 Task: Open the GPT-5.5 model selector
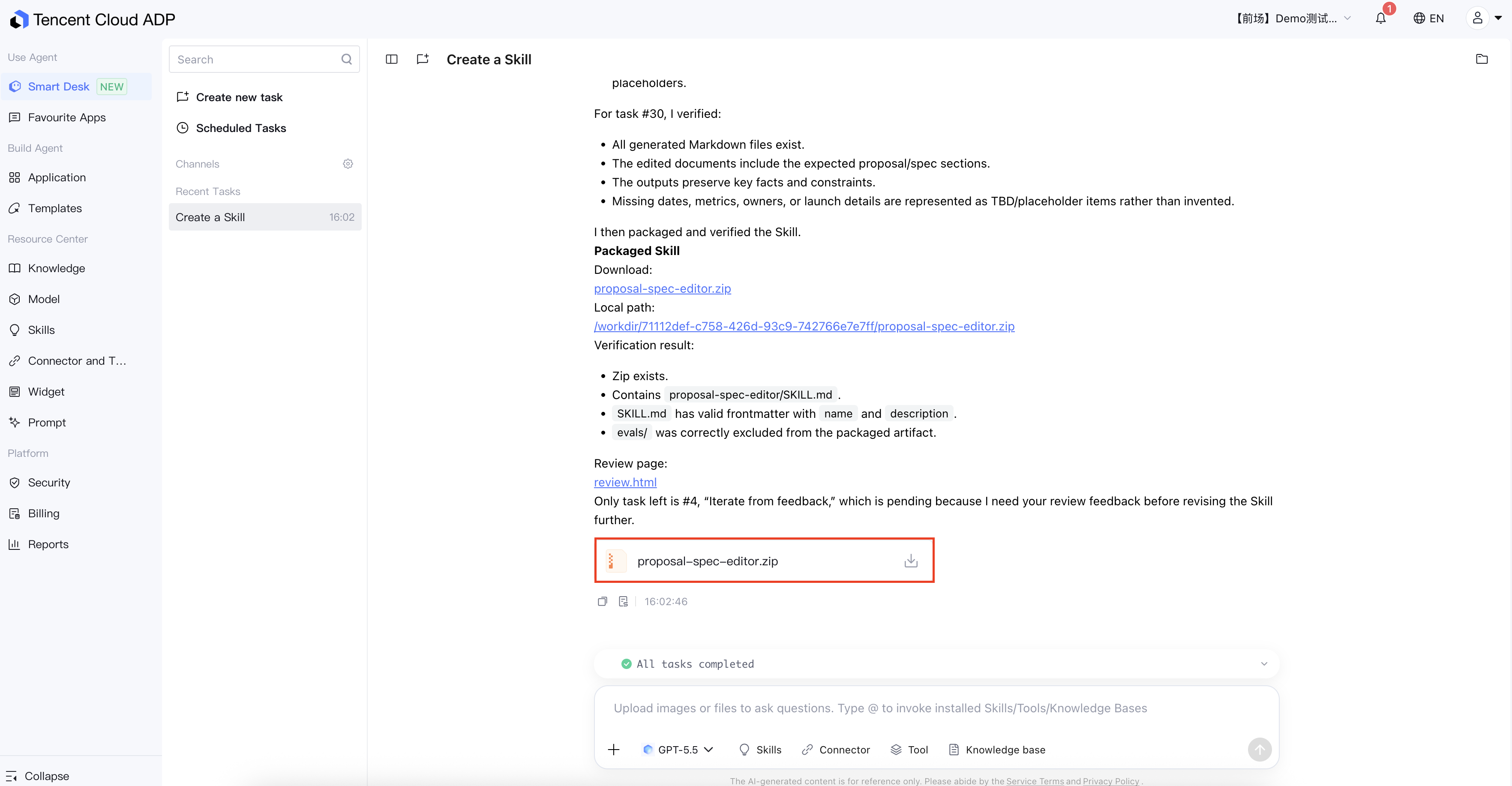pyautogui.click(x=678, y=750)
